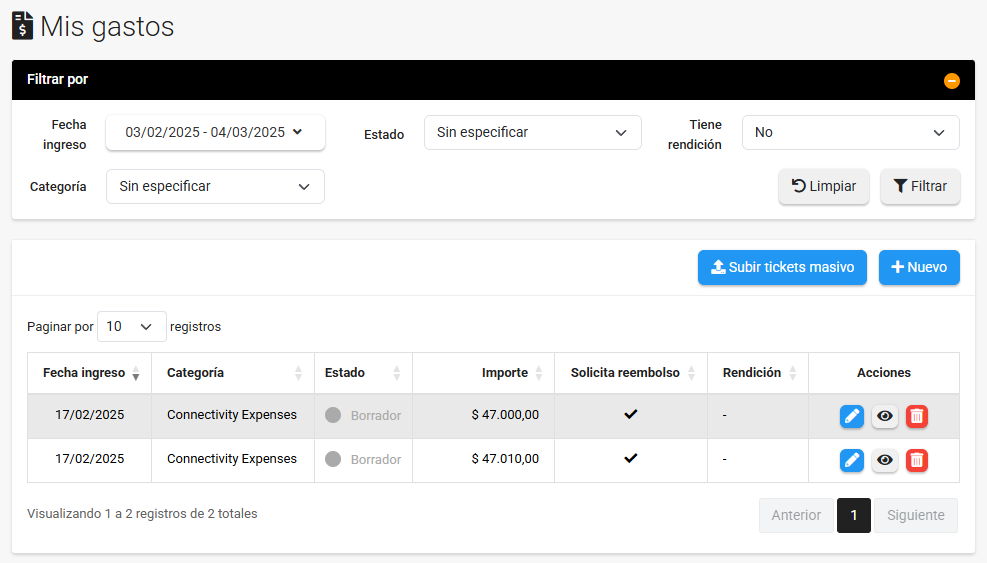Open the Fecha ingreso date range field
Viewport: 987px width, 563px height.
pyautogui.click(x=215, y=133)
